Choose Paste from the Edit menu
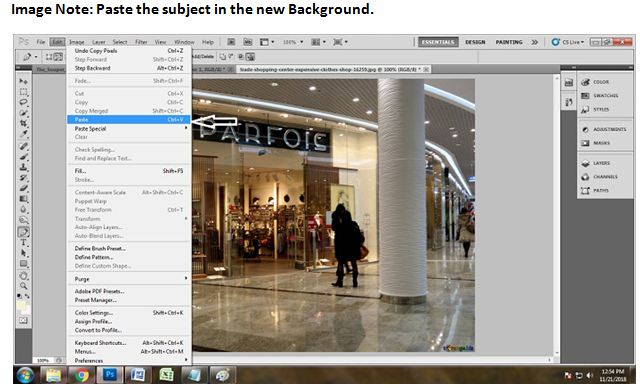 tap(129, 120)
